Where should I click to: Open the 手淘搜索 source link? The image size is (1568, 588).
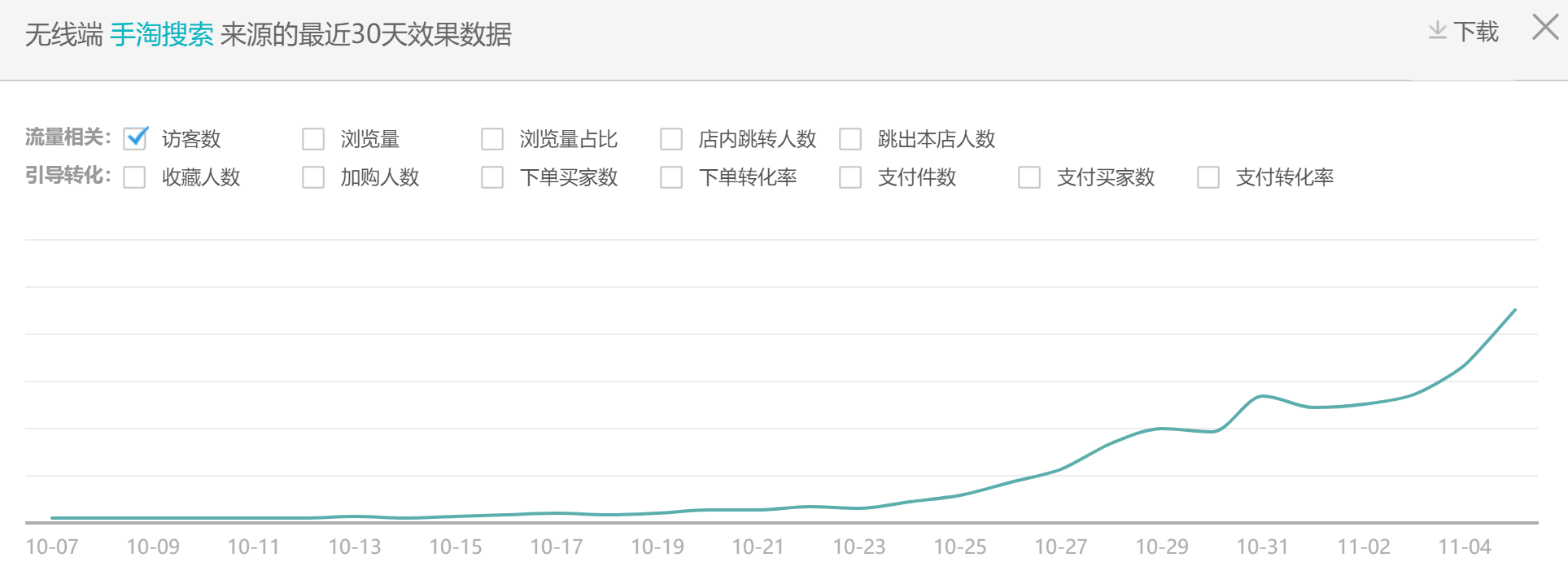tap(162, 34)
